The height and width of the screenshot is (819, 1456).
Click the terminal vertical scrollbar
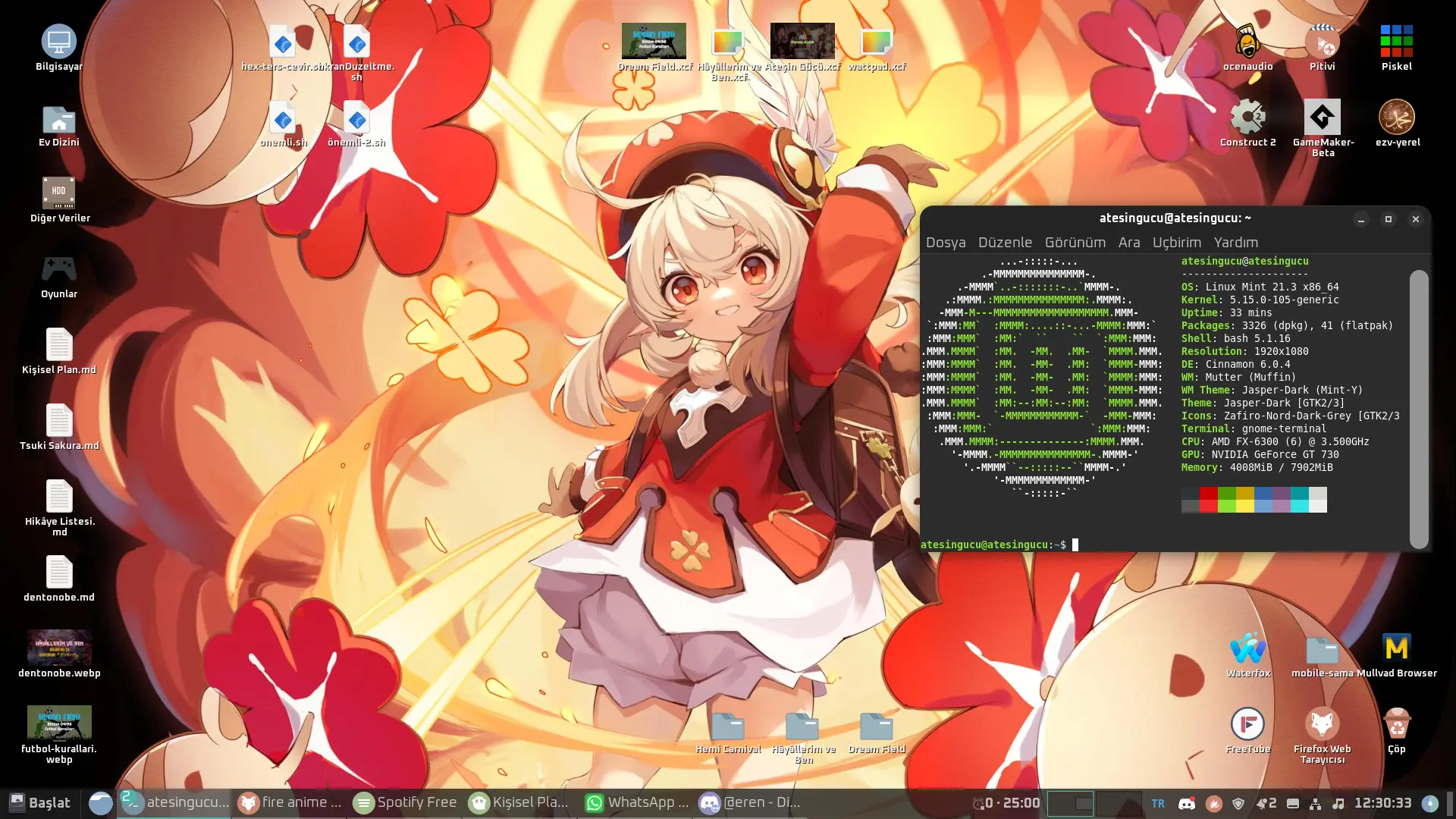pos(1419,409)
